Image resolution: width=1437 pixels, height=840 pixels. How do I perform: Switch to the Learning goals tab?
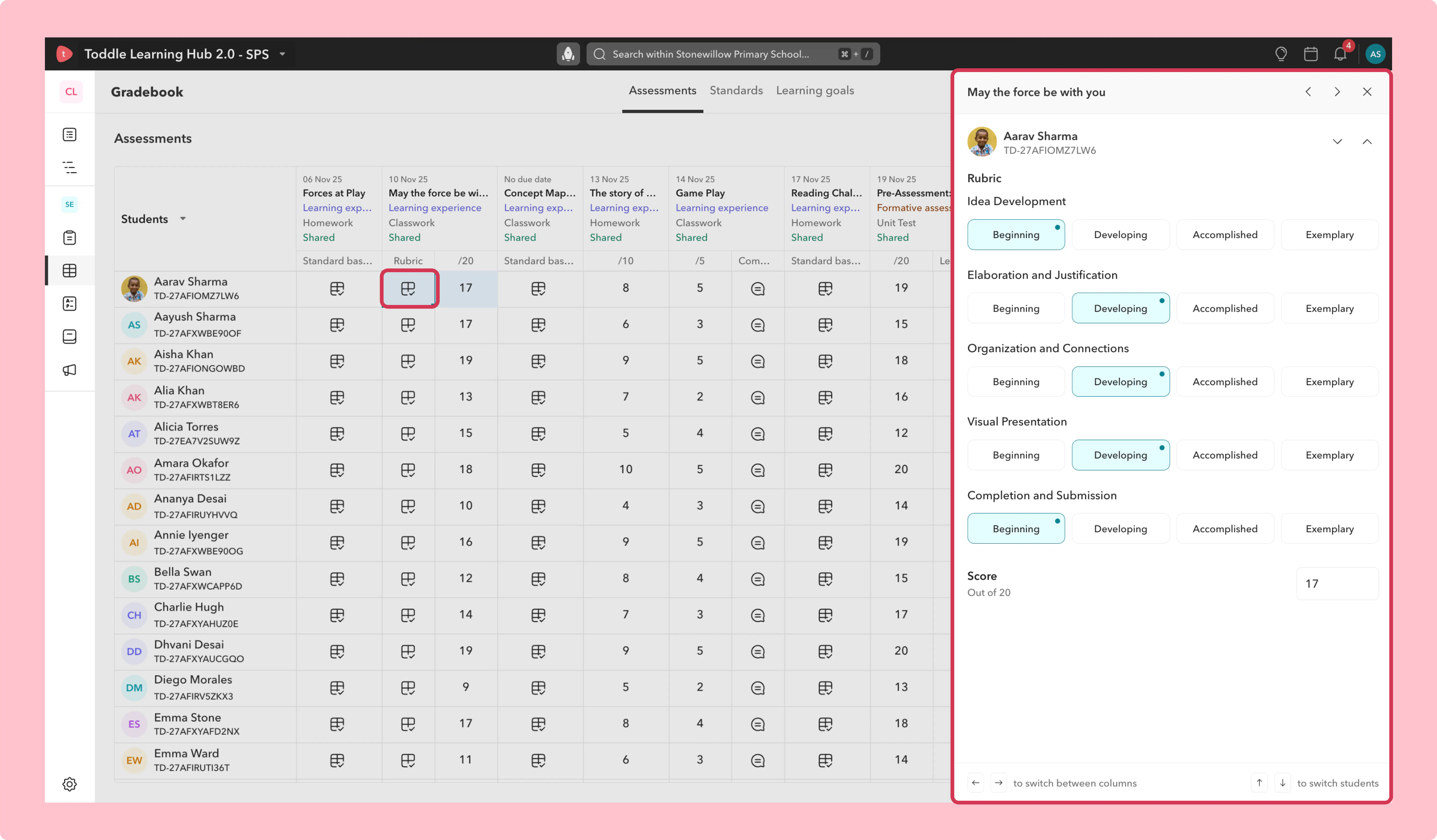point(814,91)
